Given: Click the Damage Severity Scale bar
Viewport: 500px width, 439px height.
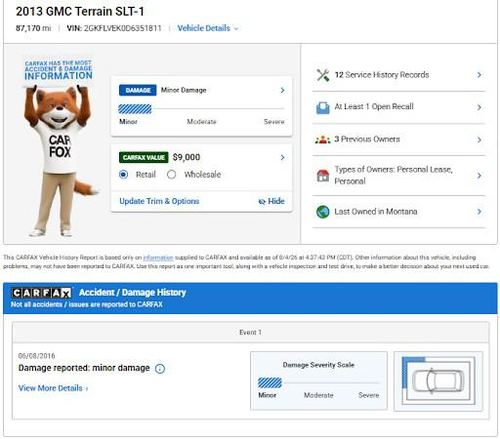Looking at the screenshot, I should click(318, 383).
